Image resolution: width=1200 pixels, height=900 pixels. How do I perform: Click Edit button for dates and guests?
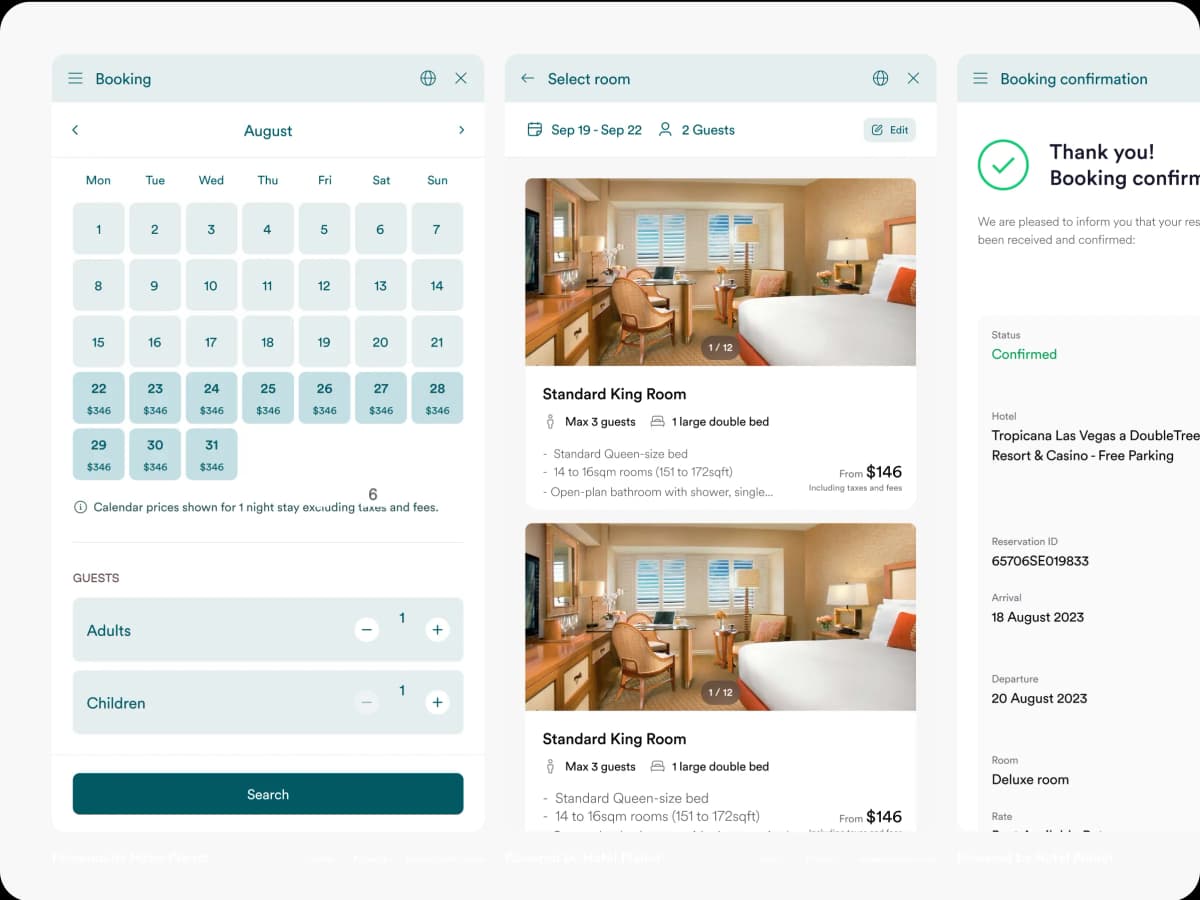pos(889,130)
